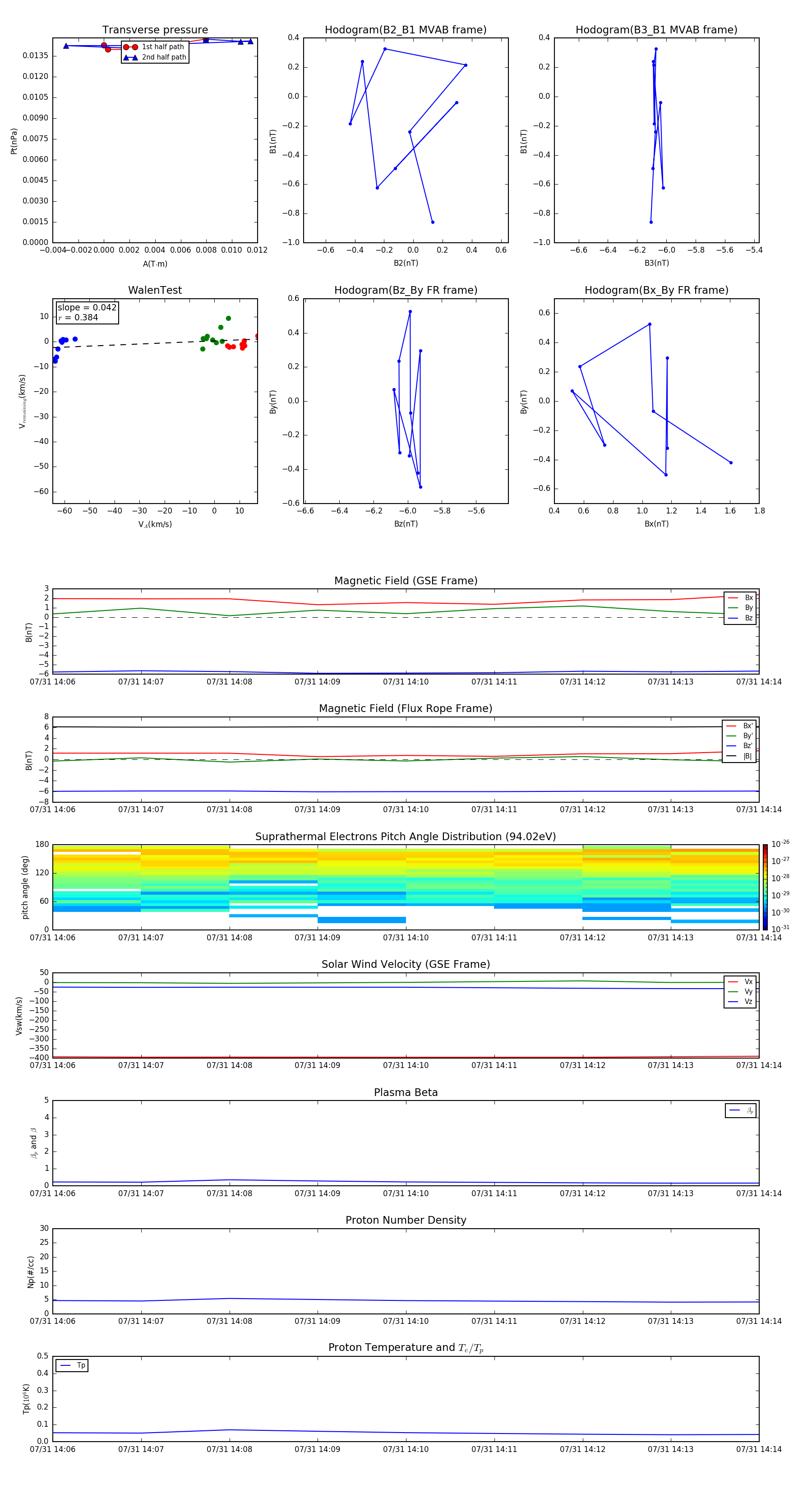Click the blue triangle 2nd half path marker

tap(131, 57)
